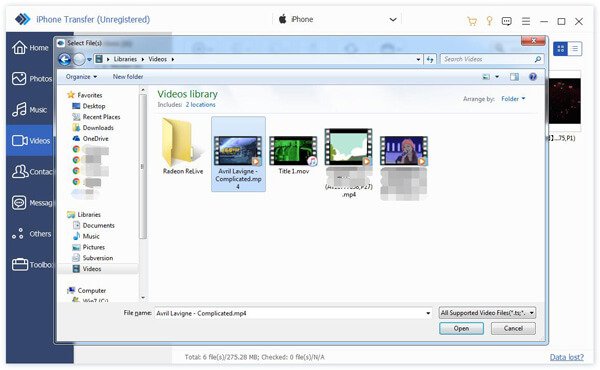The height and width of the screenshot is (370, 600).
Task: Open Recent Places in navigation tree
Action: pos(101,117)
